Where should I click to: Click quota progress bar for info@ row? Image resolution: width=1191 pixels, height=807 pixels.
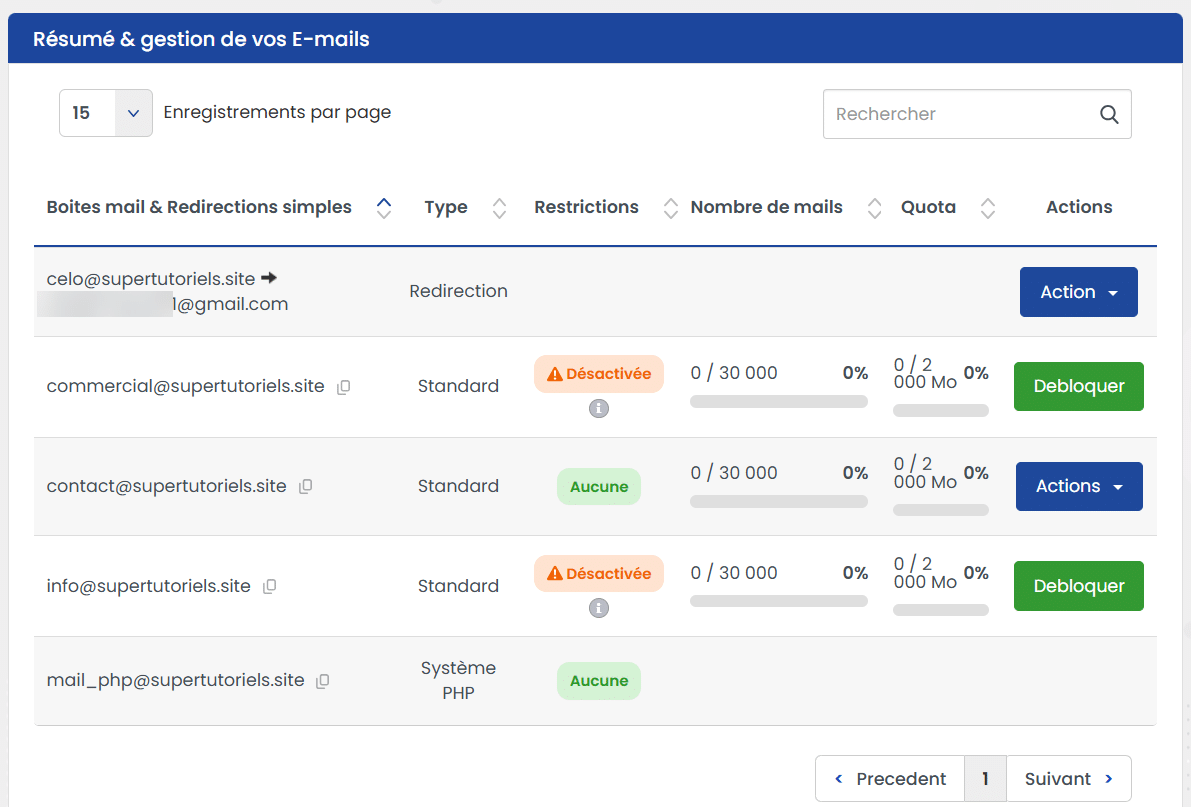(x=940, y=610)
